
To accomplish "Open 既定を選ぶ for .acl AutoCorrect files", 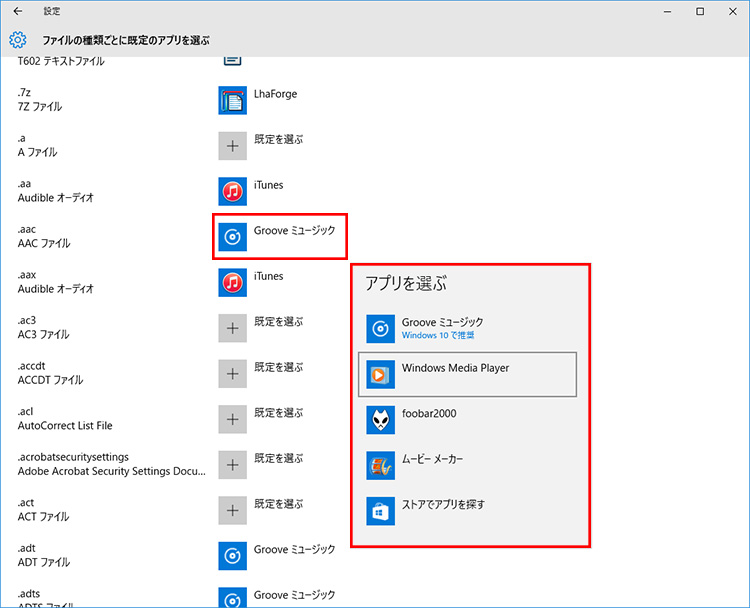I will click(x=233, y=419).
